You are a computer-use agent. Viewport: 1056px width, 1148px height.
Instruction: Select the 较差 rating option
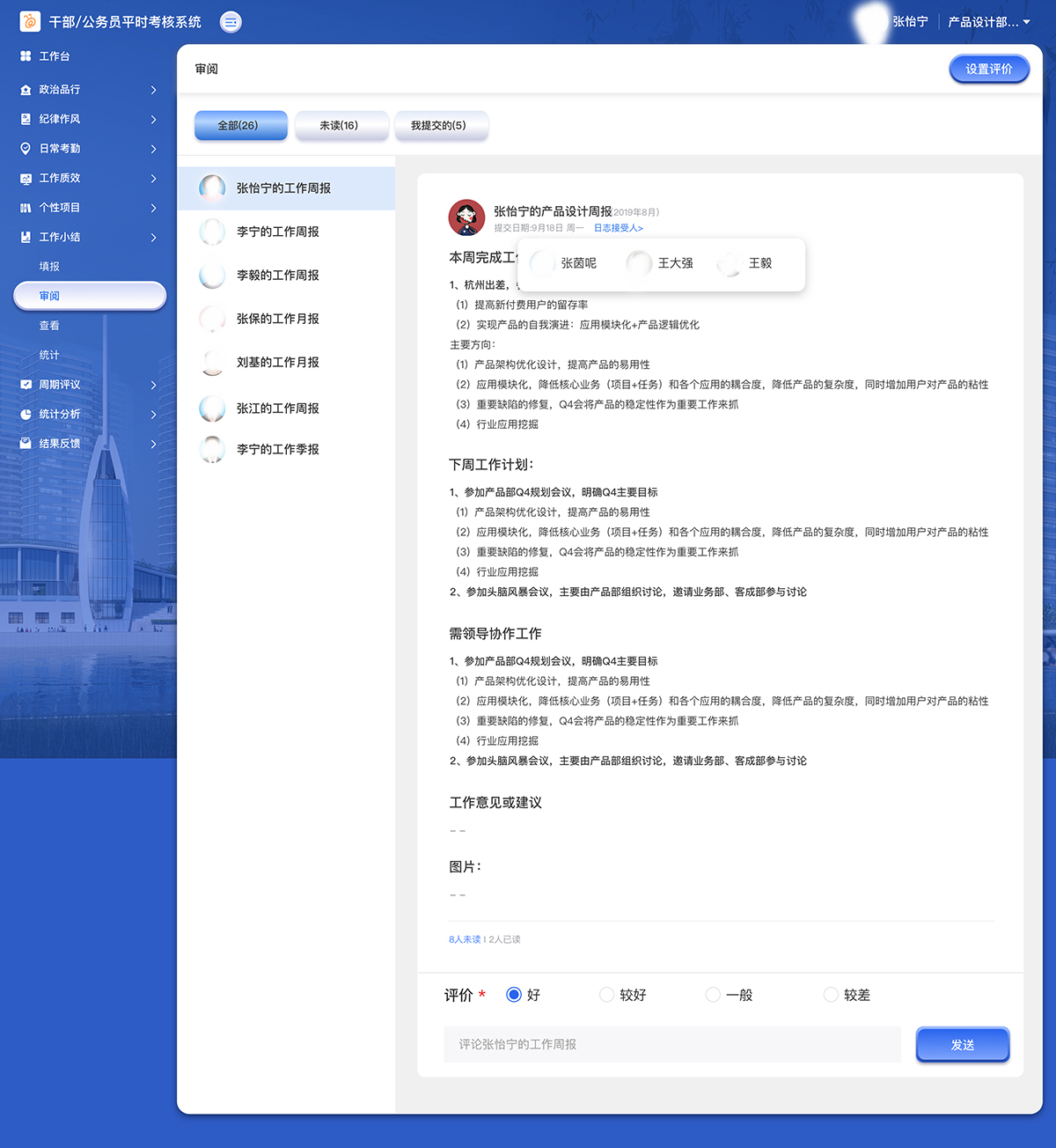pyautogui.click(x=830, y=994)
